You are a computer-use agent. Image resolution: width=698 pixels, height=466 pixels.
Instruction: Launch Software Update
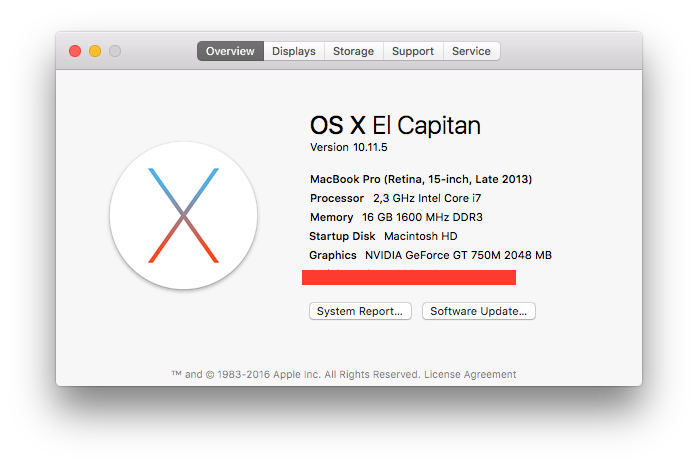(479, 311)
